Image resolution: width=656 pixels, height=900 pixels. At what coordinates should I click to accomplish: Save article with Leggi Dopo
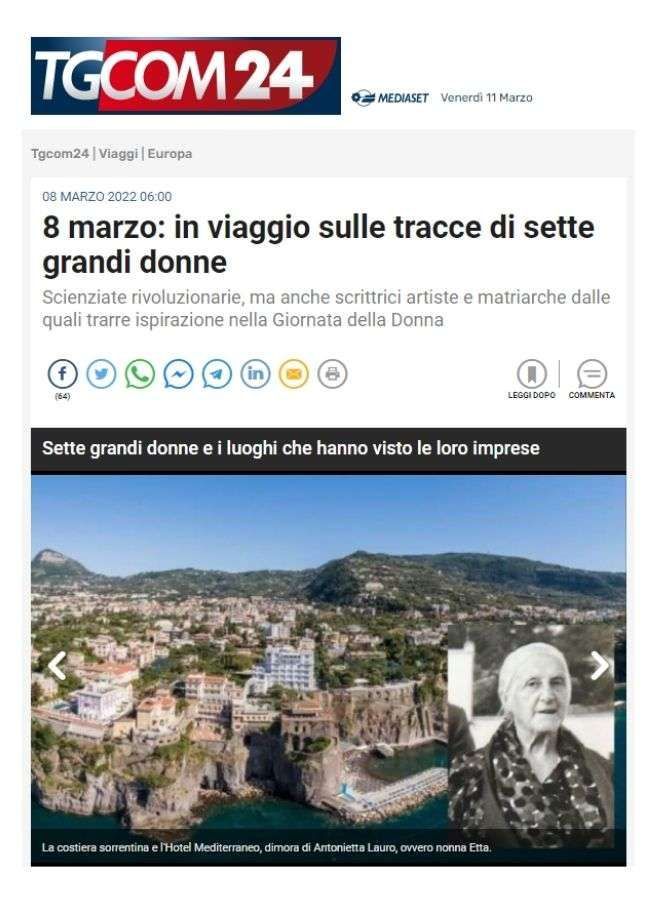pyautogui.click(x=531, y=379)
